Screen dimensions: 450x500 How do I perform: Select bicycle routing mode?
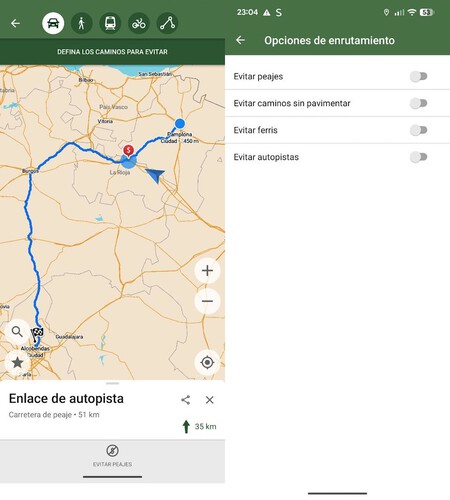tap(139, 23)
